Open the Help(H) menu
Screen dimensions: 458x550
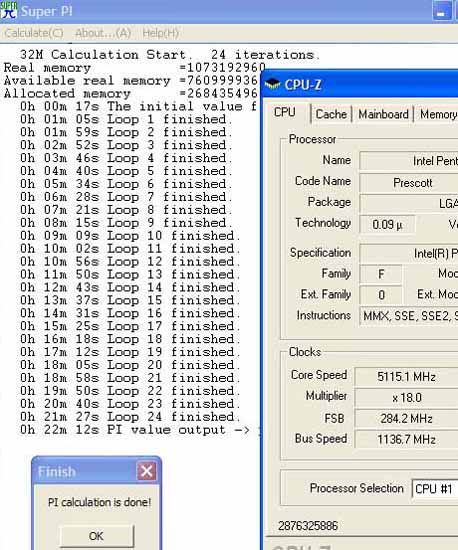[161, 33]
